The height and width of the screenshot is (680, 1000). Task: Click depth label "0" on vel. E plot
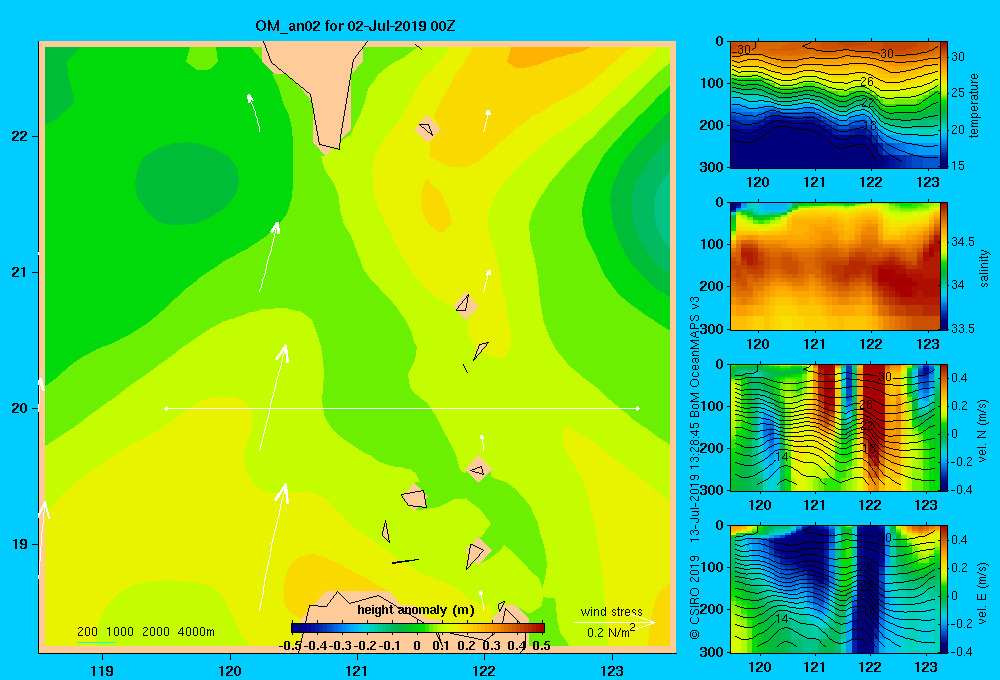[x=719, y=526]
